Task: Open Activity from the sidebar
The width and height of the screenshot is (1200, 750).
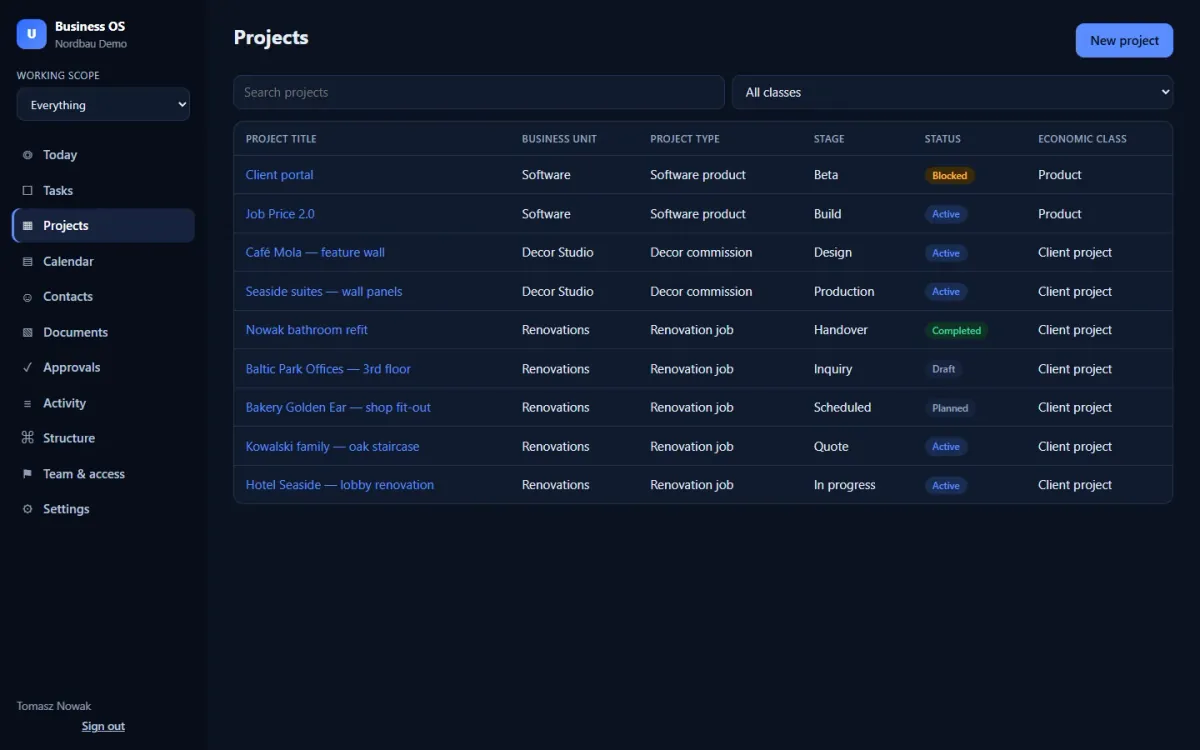Action: click(103, 403)
